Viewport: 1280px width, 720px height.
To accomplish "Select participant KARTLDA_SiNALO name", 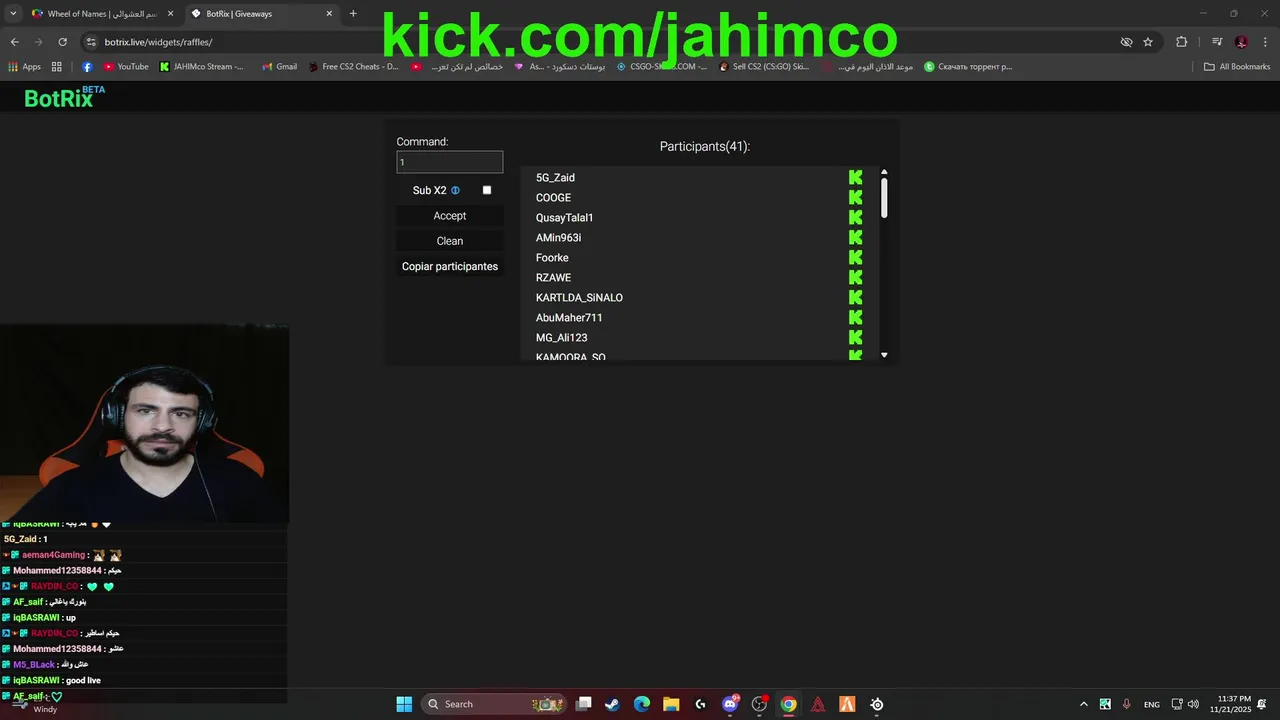I will (x=579, y=298).
